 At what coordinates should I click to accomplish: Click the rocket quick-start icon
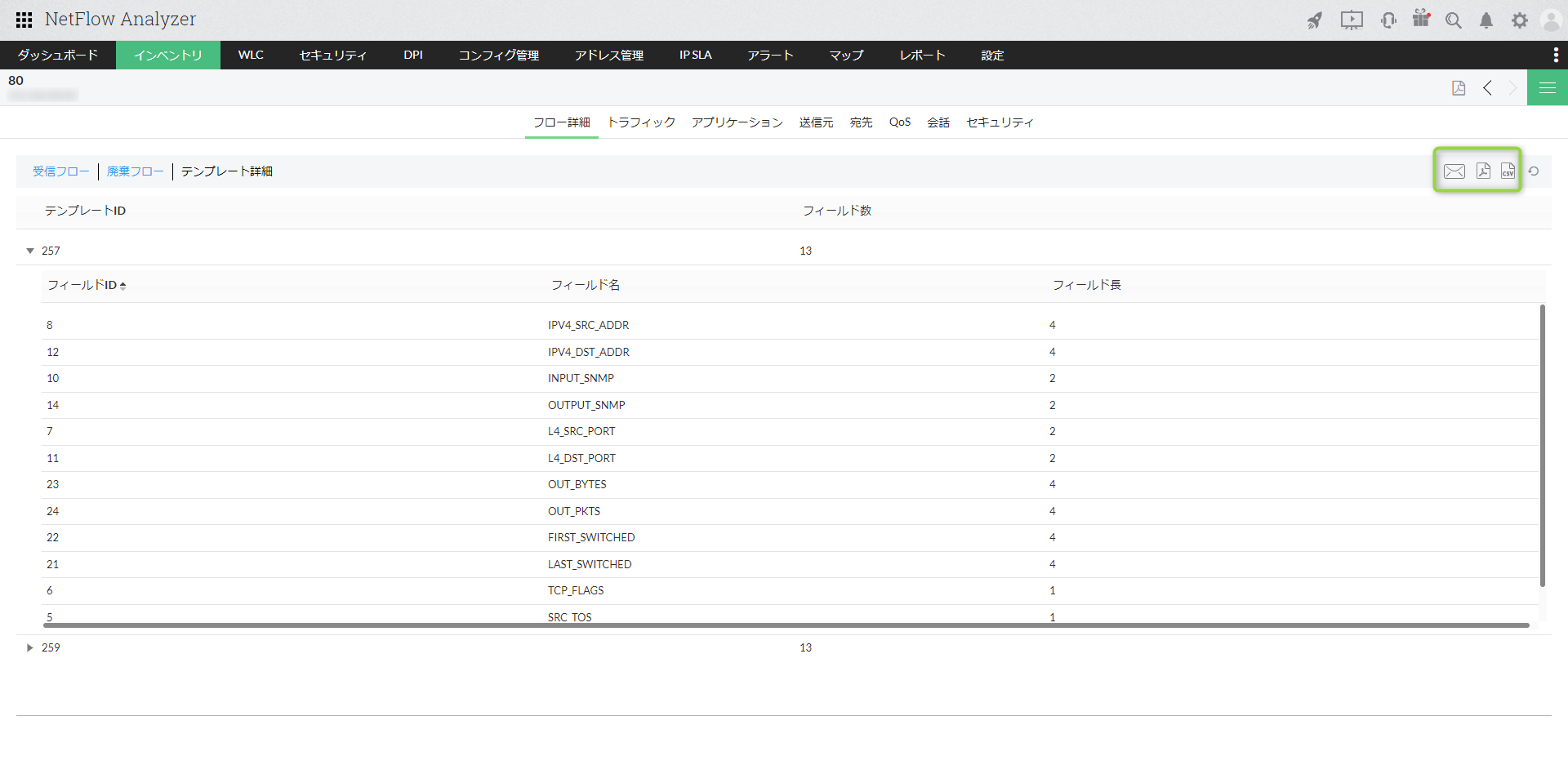(1314, 20)
